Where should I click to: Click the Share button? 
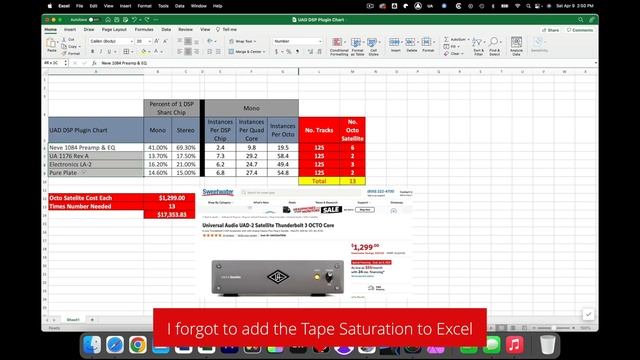(551, 30)
